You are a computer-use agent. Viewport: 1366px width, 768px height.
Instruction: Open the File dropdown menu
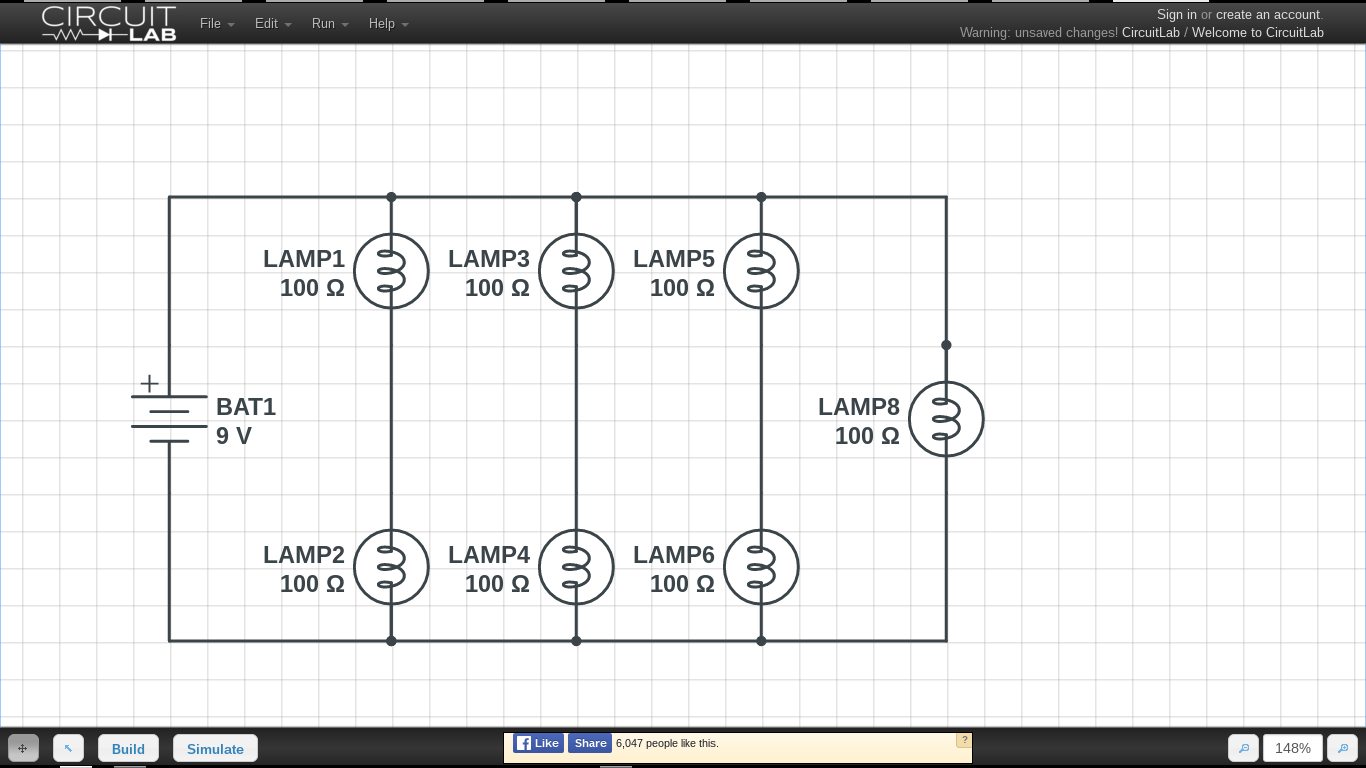216,23
